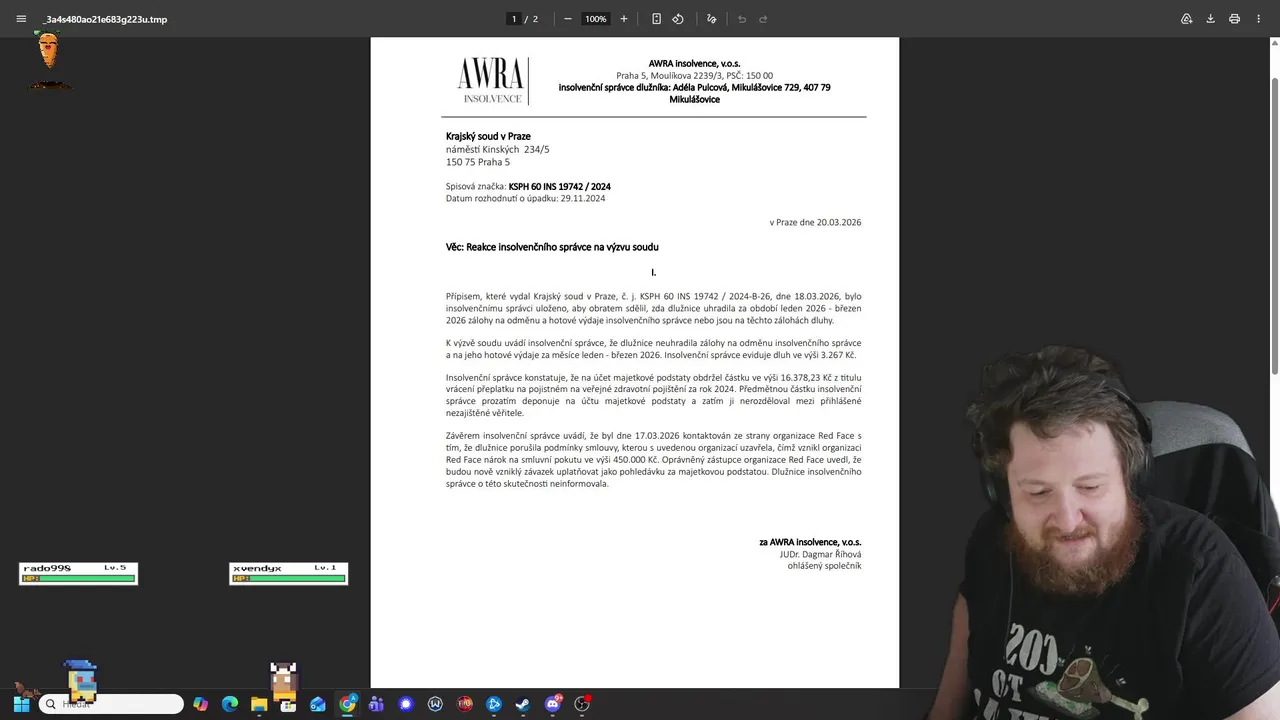Open the purple round app icon in taskbar

click(405, 704)
